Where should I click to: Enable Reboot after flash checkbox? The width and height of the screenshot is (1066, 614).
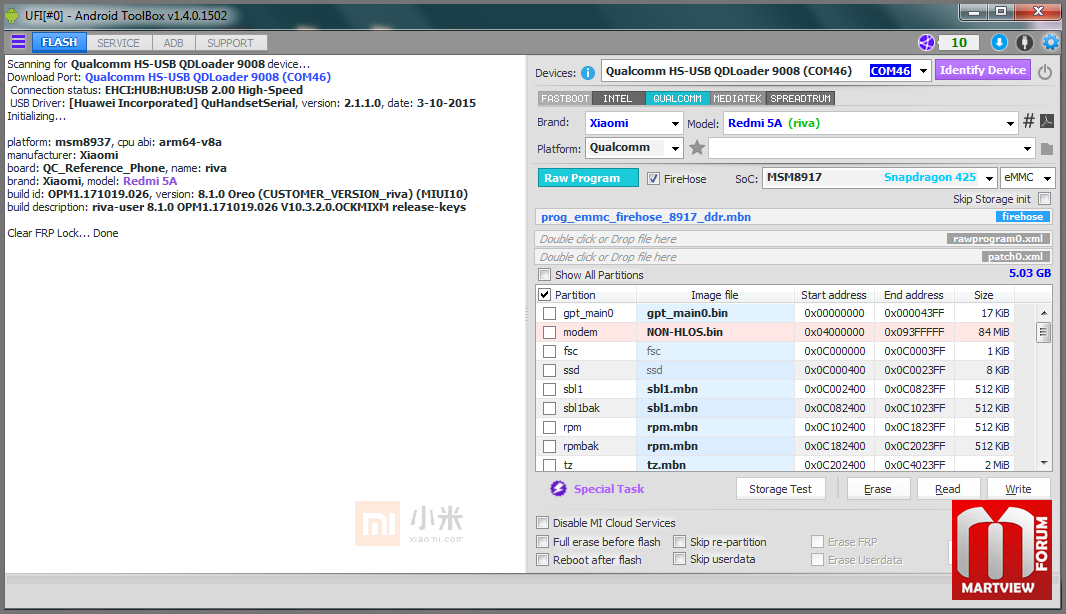[543, 560]
